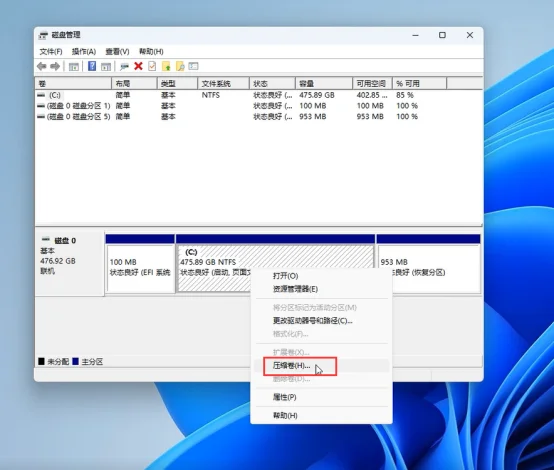
Task: Toggle the console tree toolbar icon
Action: coord(73,66)
